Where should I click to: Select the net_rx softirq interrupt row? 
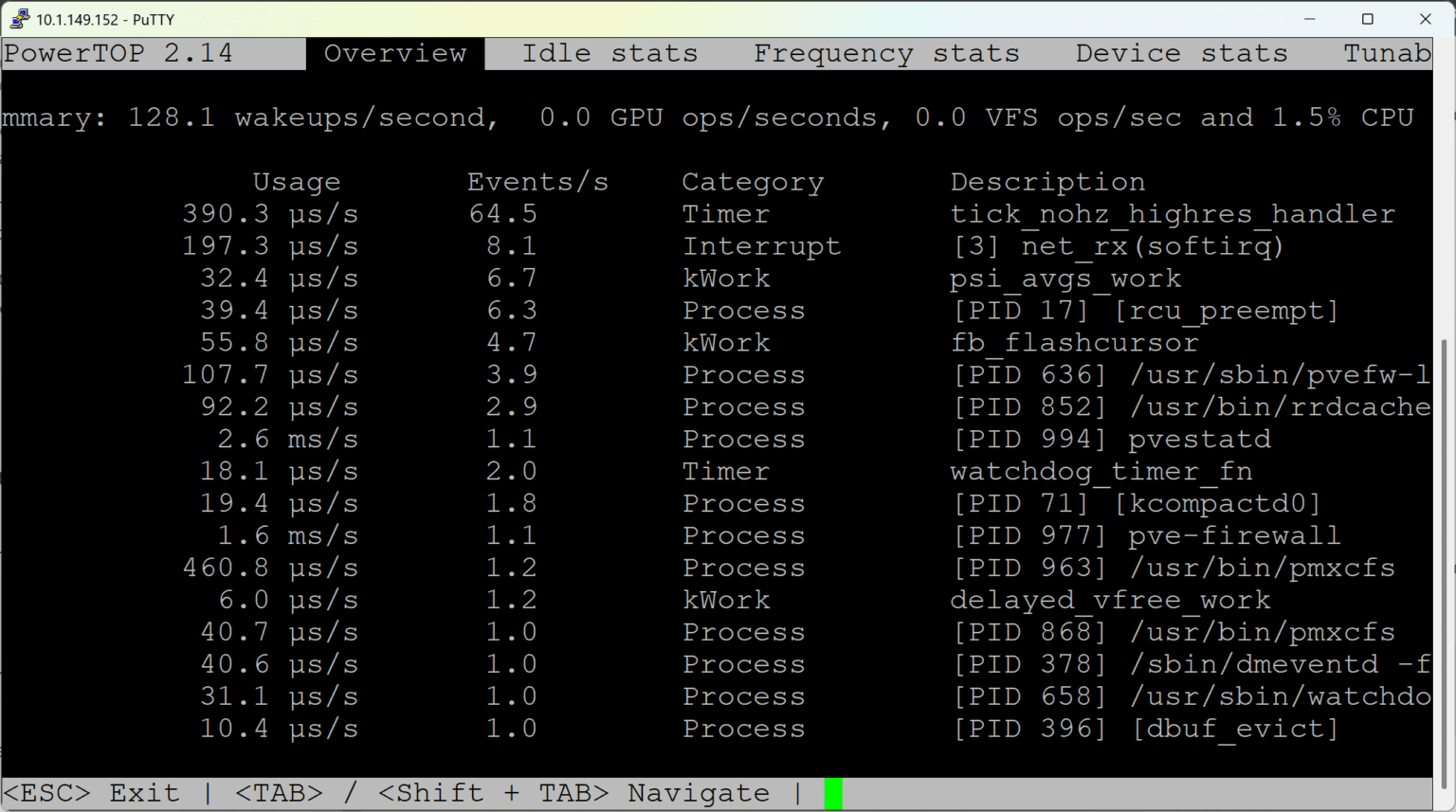(1119, 245)
